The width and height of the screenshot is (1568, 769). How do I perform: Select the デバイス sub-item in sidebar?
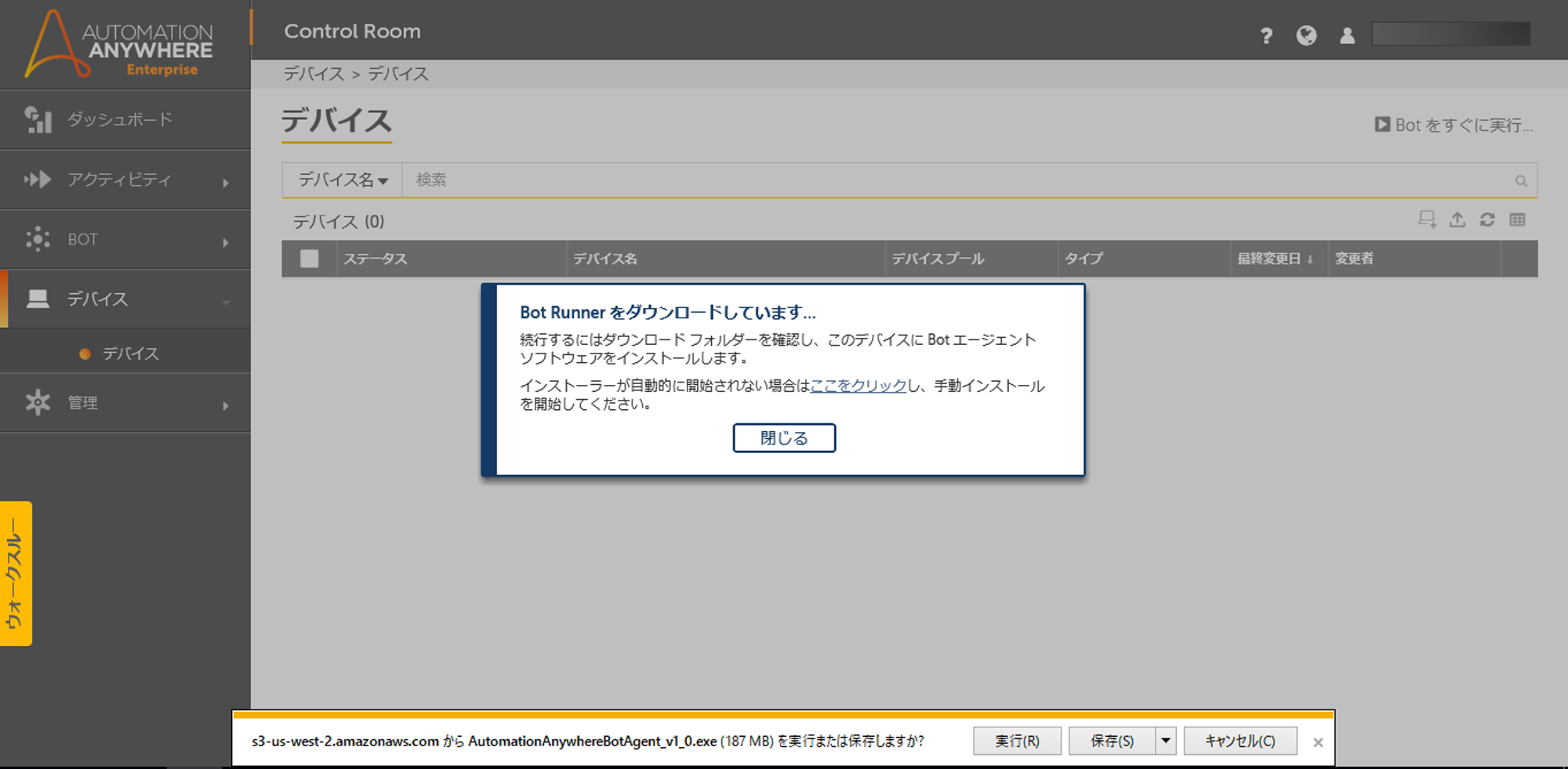(x=131, y=354)
